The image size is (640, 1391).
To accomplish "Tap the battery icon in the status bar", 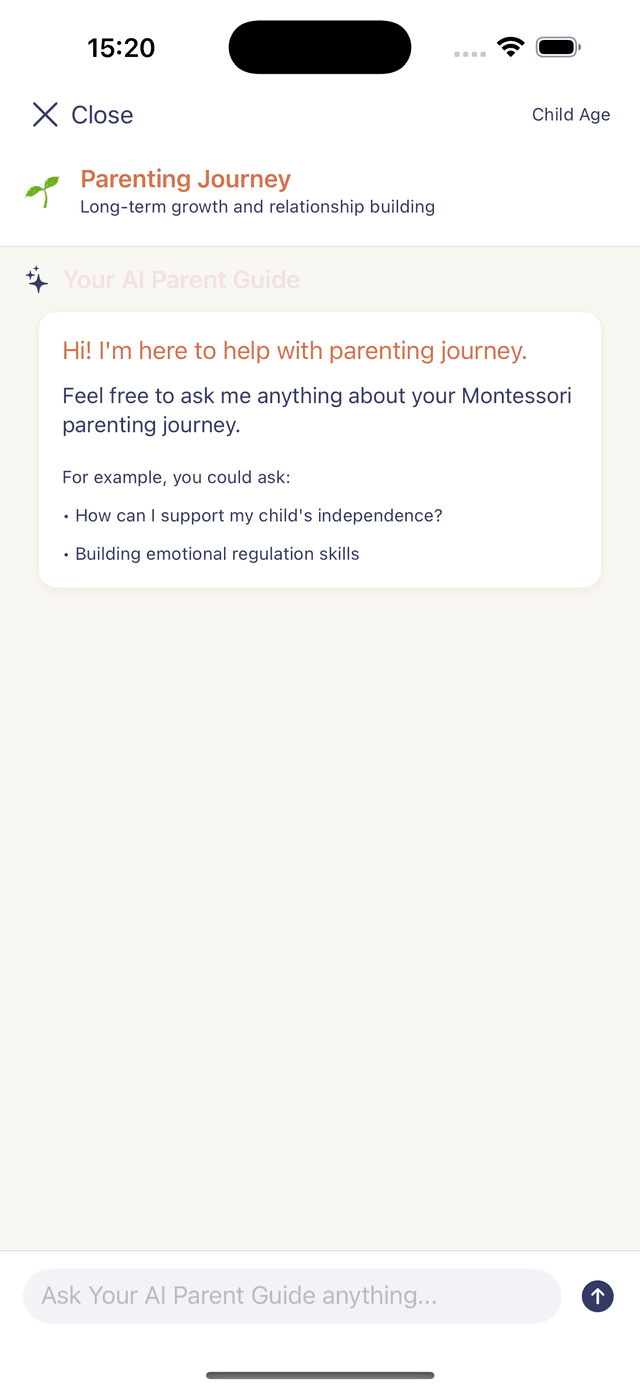I will (x=558, y=46).
